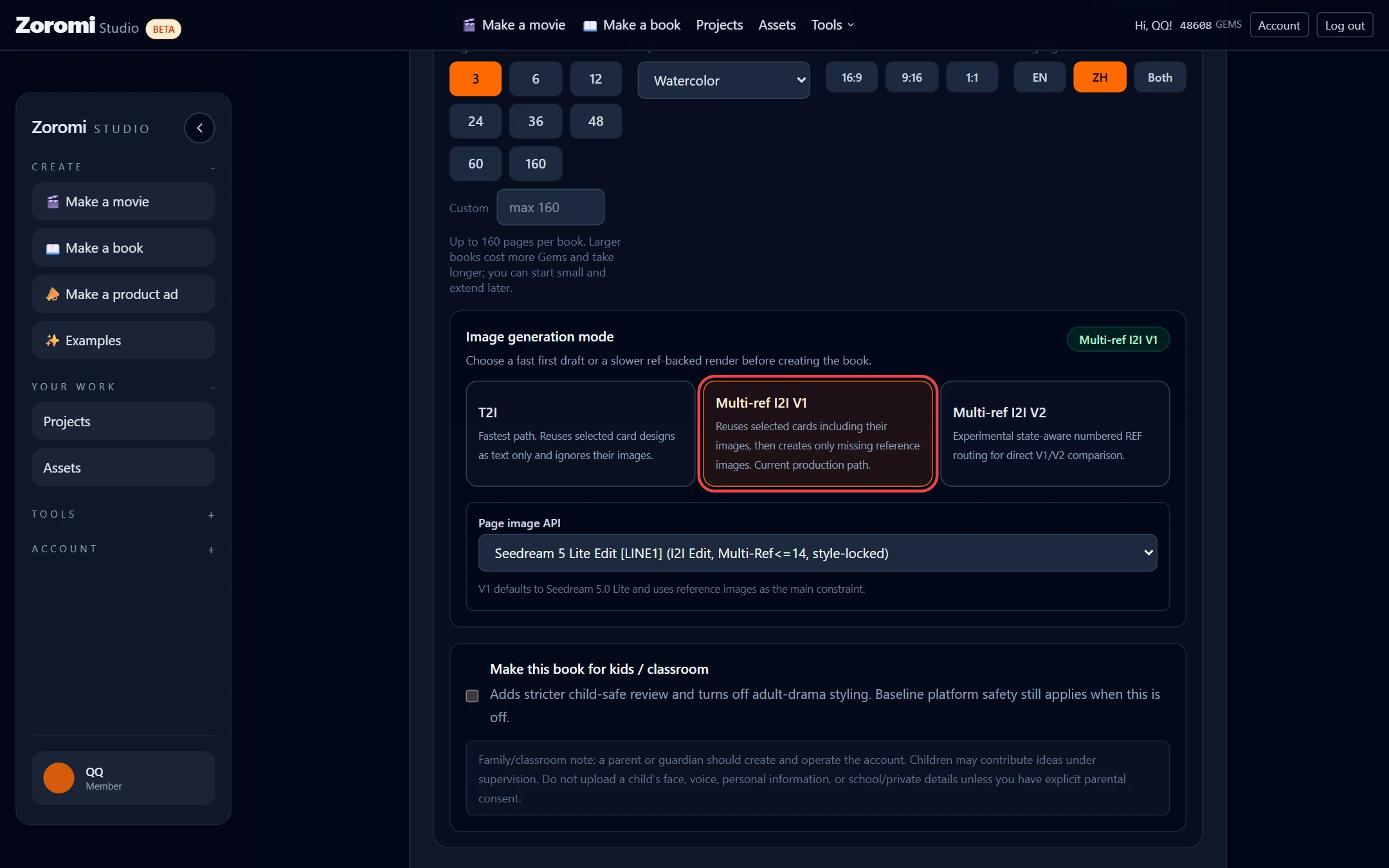The width and height of the screenshot is (1389, 868).
Task: Open Make a movie from top navigation
Action: click(x=514, y=25)
